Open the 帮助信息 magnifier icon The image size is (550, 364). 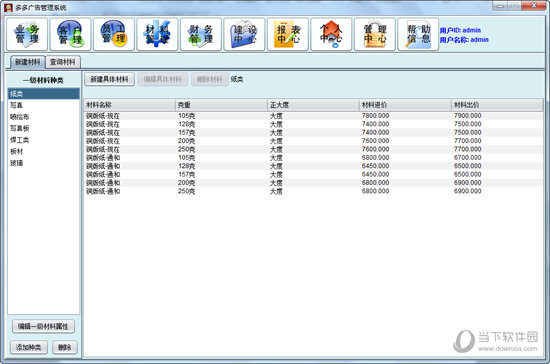[418, 34]
